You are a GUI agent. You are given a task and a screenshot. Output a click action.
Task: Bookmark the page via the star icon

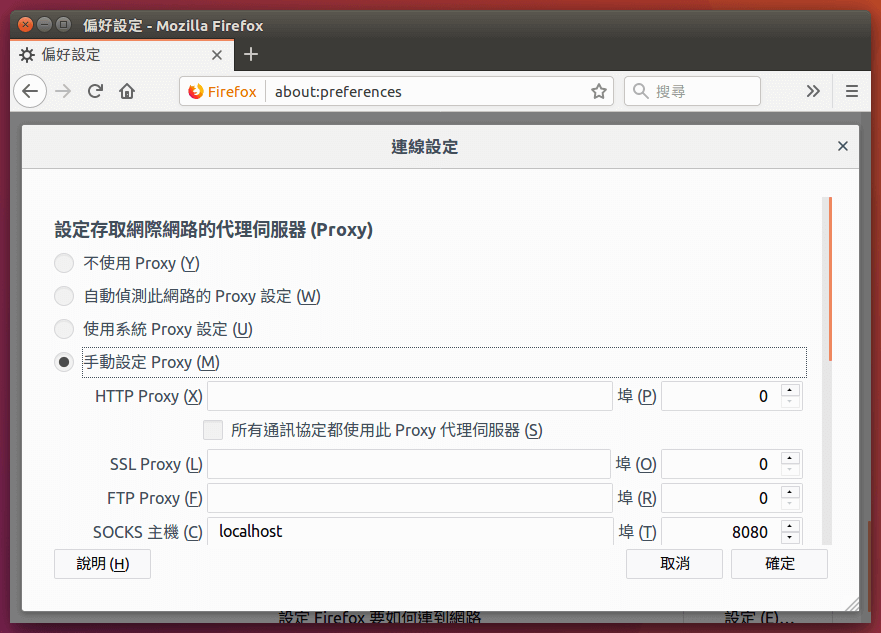(598, 91)
